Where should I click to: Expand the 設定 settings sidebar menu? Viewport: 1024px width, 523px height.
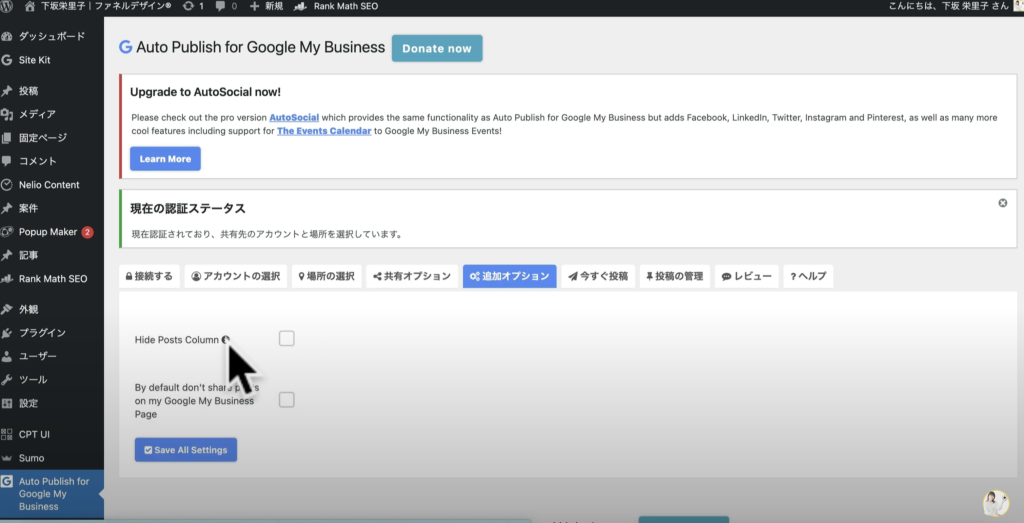pos(28,403)
